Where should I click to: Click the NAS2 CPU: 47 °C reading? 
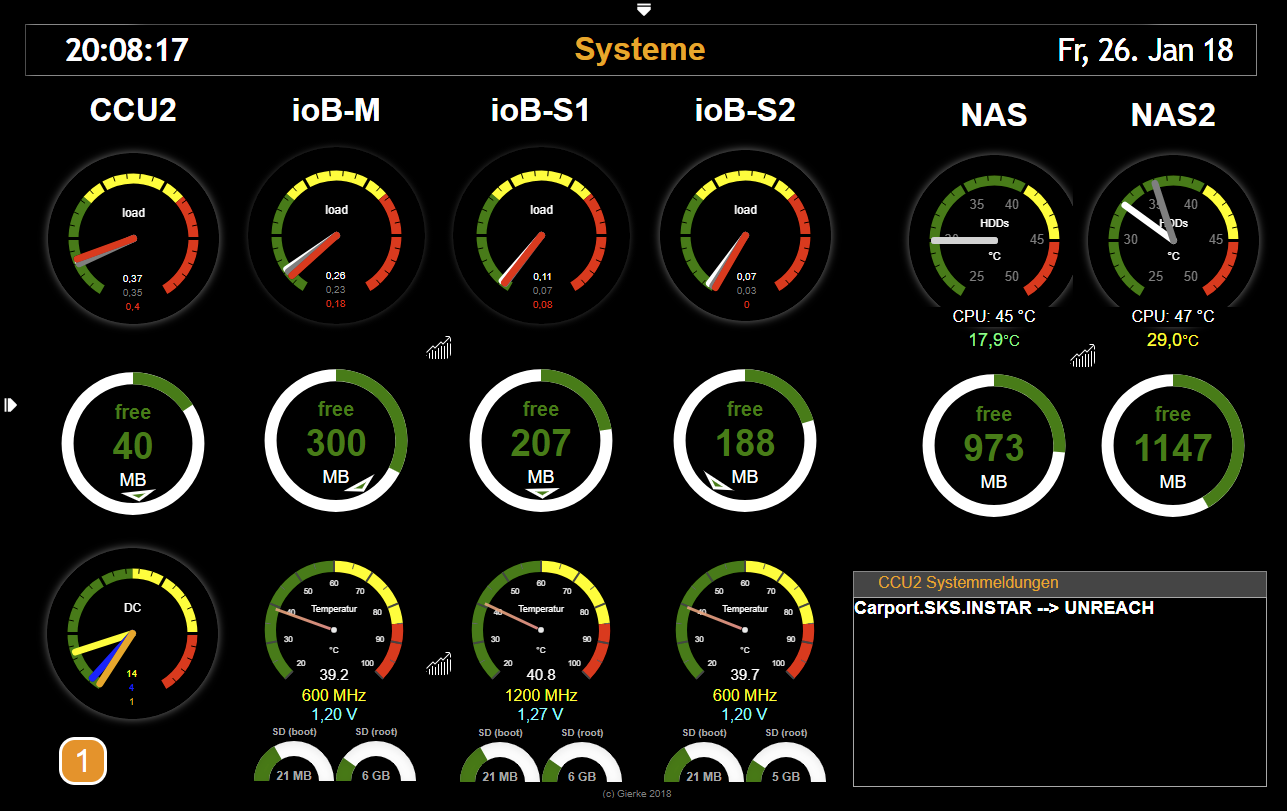coord(1173,316)
